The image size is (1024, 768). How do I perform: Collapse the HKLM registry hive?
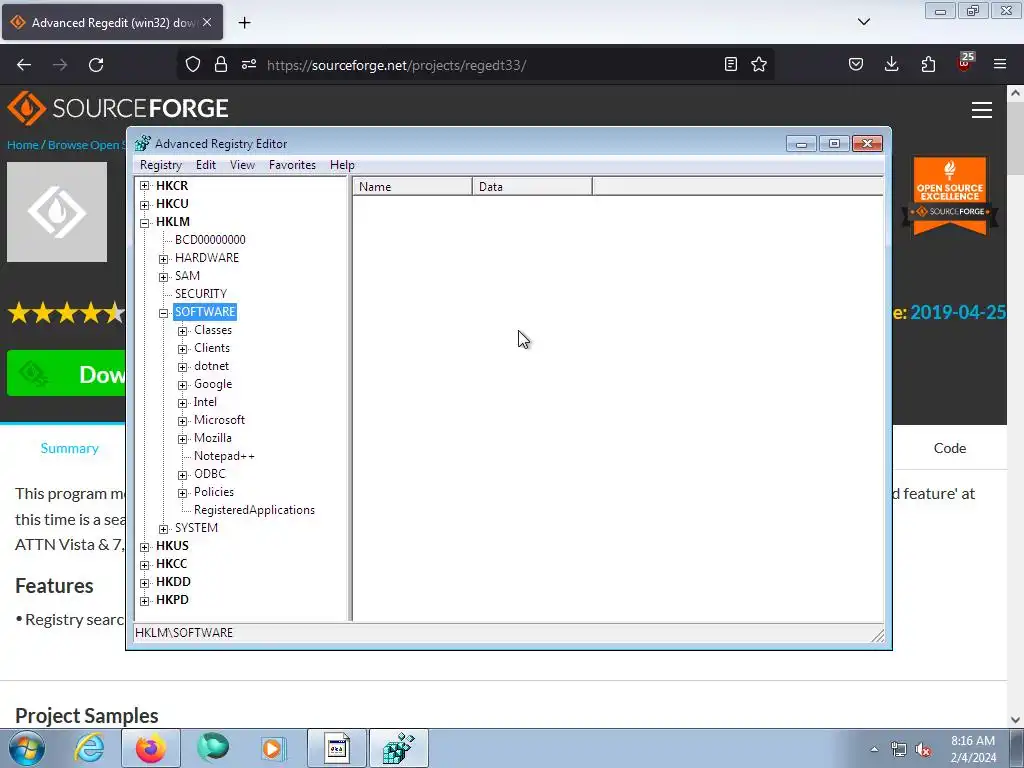(144, 223)
